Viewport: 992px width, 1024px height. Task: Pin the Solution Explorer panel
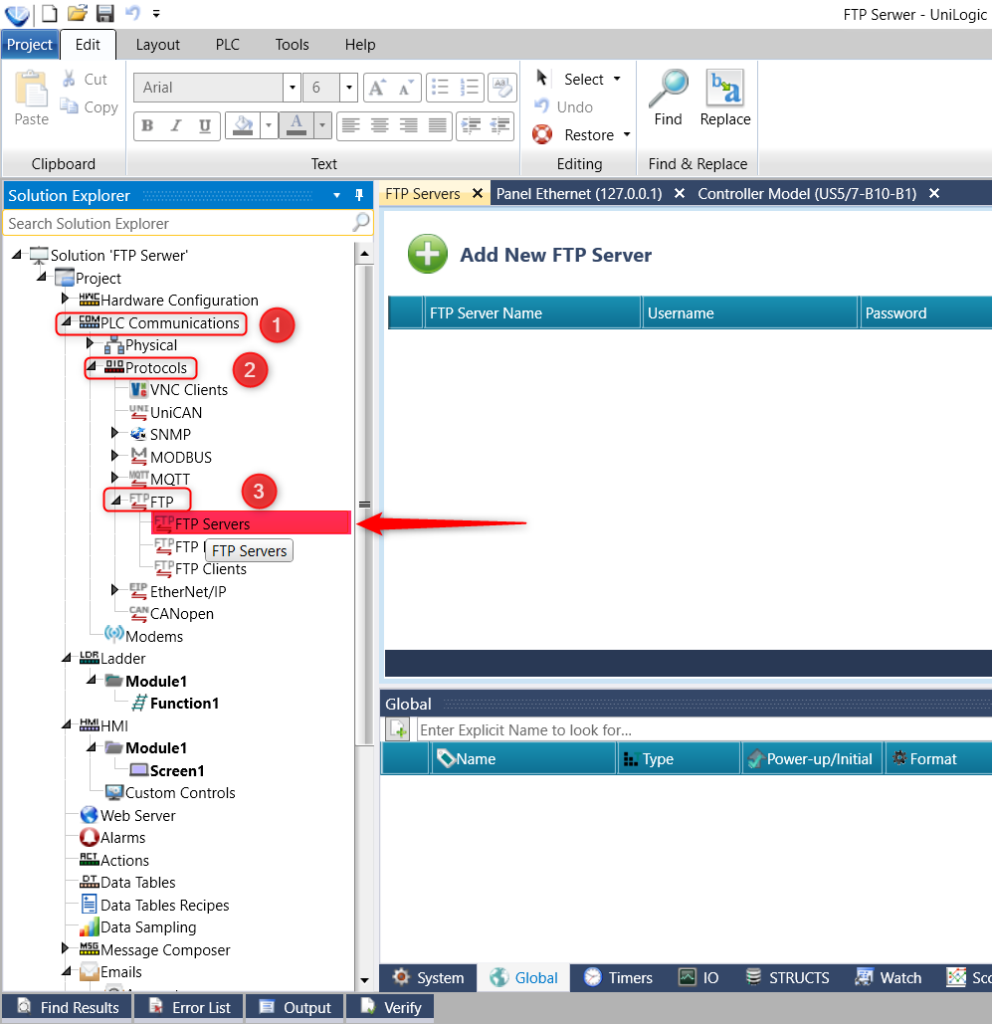click(359, 195)
